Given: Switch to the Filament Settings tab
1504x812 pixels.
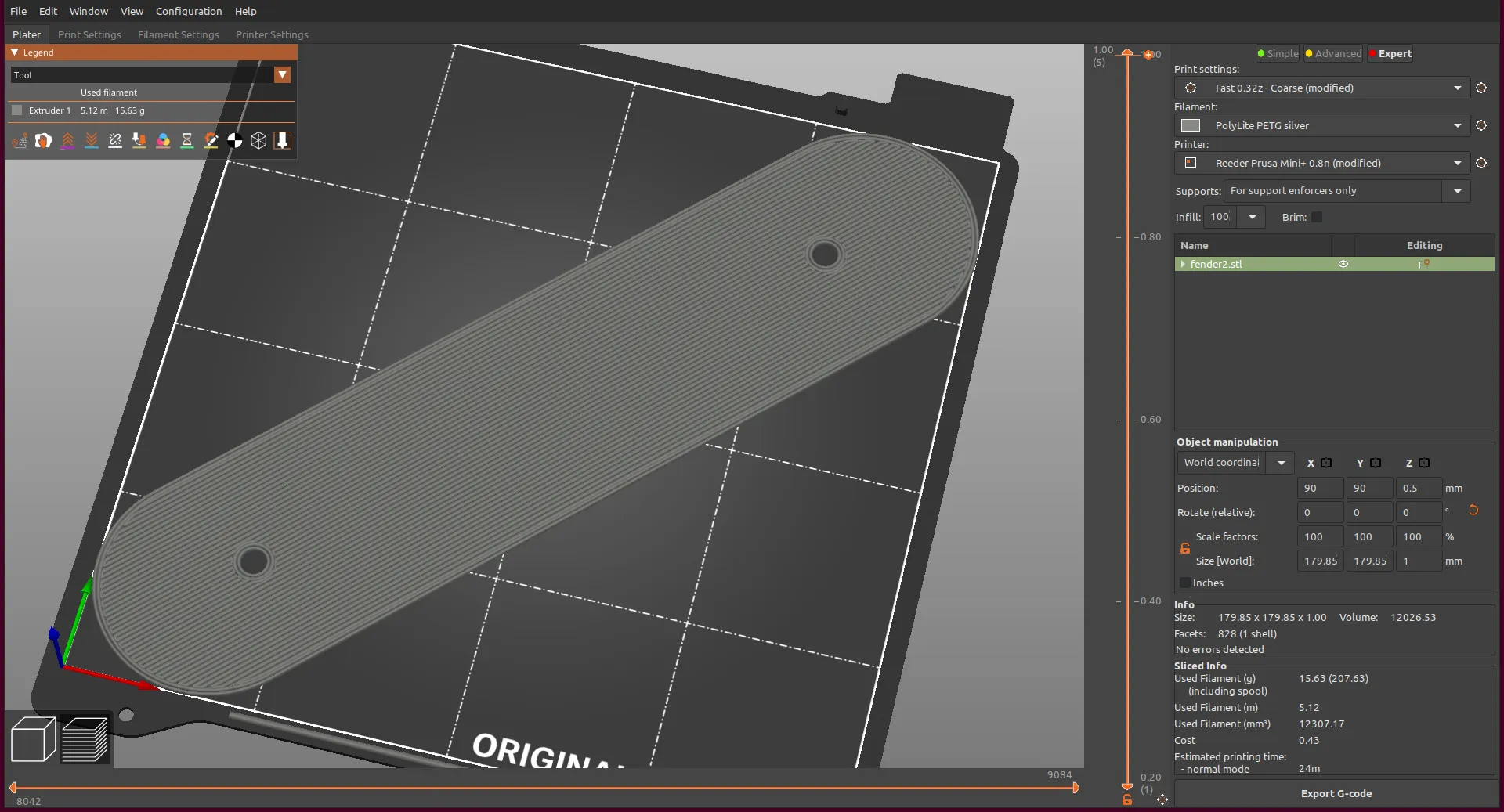Looking at the screenshot, I should point(178,35).
